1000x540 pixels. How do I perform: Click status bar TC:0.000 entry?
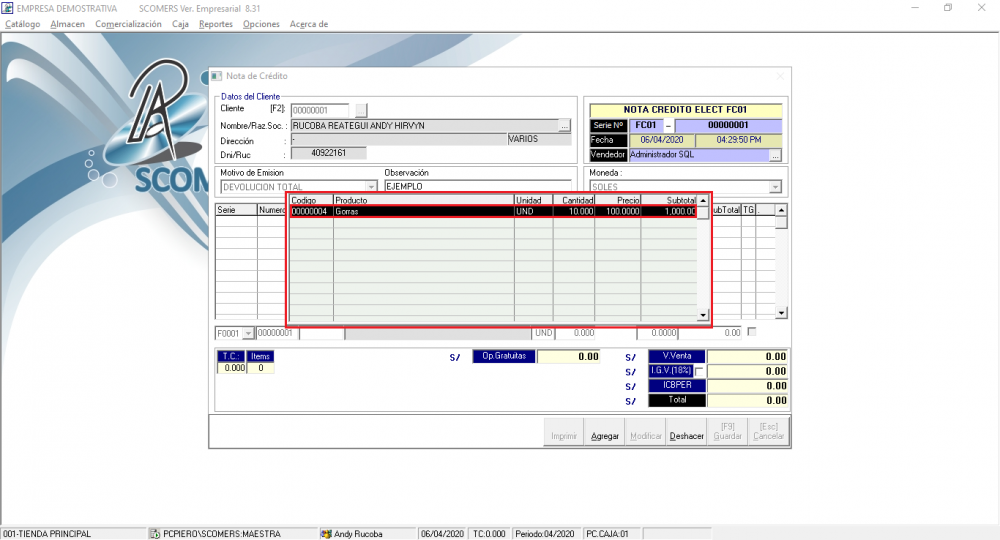[489, 534]
